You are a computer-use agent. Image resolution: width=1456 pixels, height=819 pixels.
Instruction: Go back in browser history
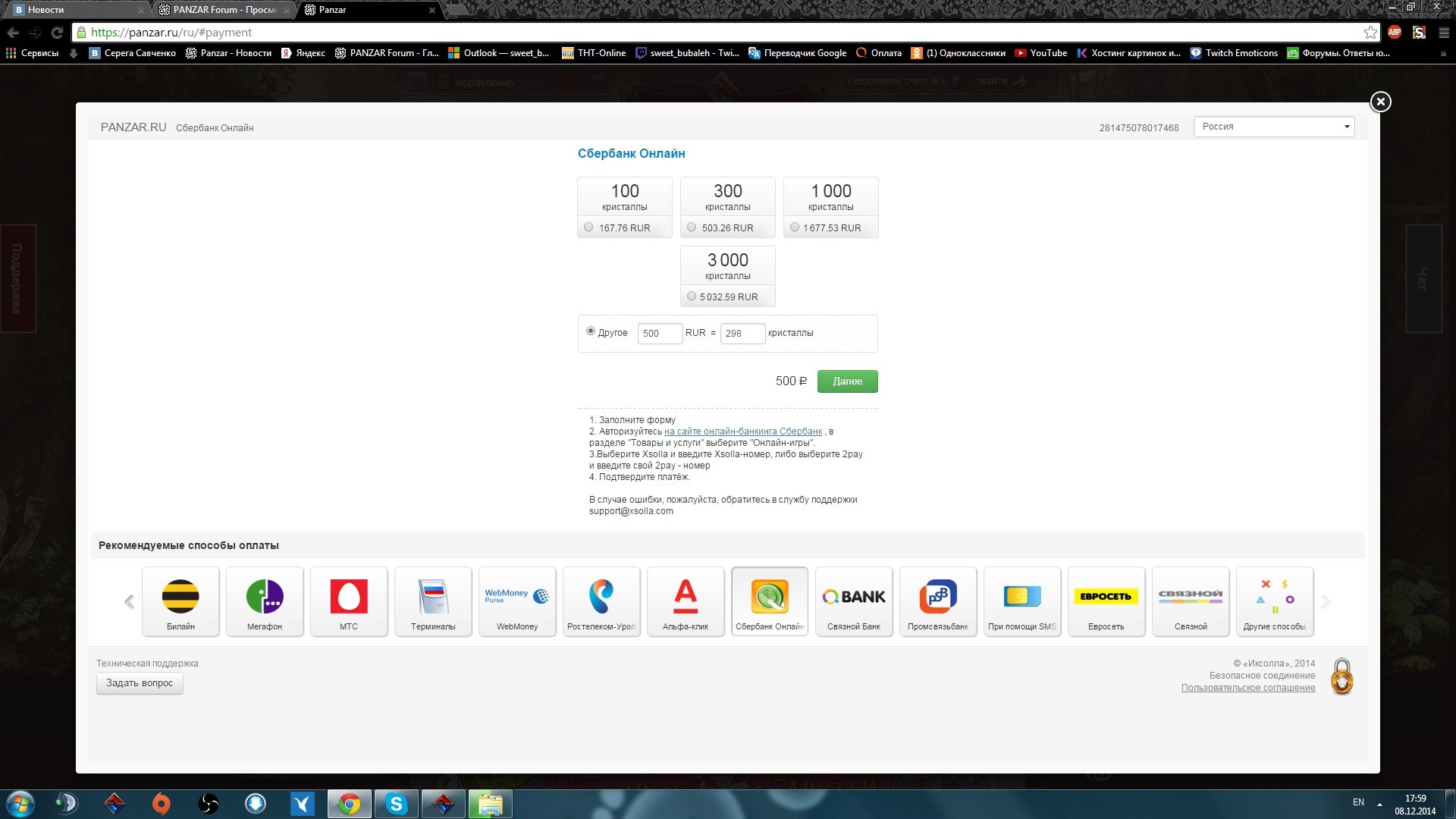(13, 33)
